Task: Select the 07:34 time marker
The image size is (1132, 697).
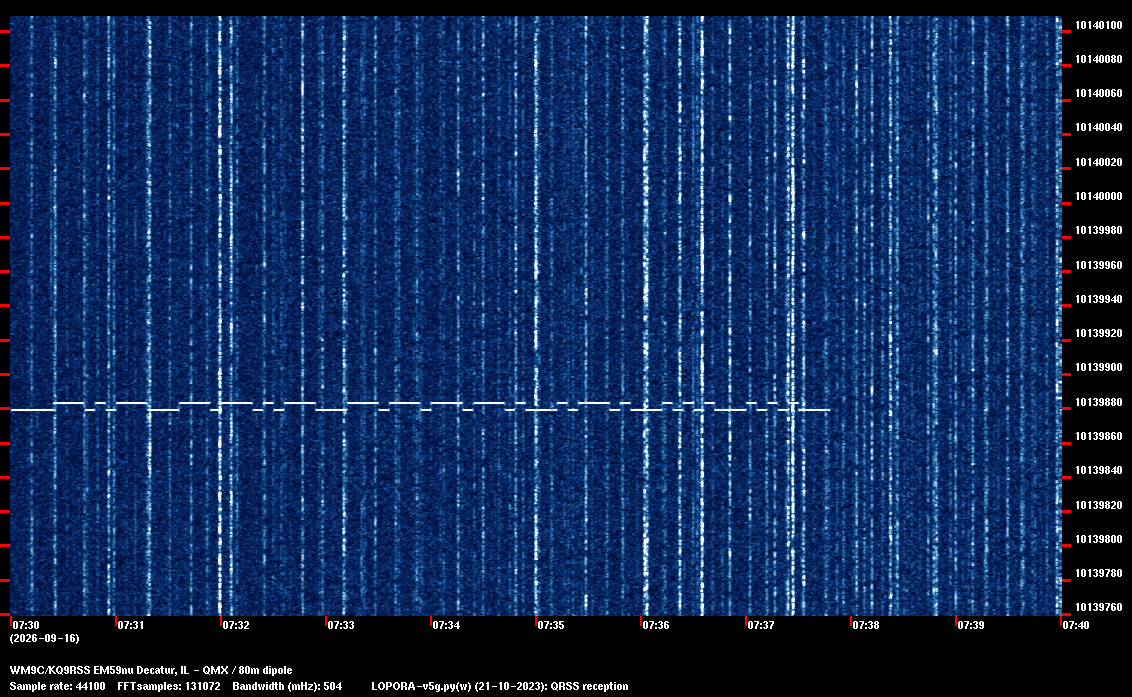Action: pyautogui.click(x=446, y=625)
